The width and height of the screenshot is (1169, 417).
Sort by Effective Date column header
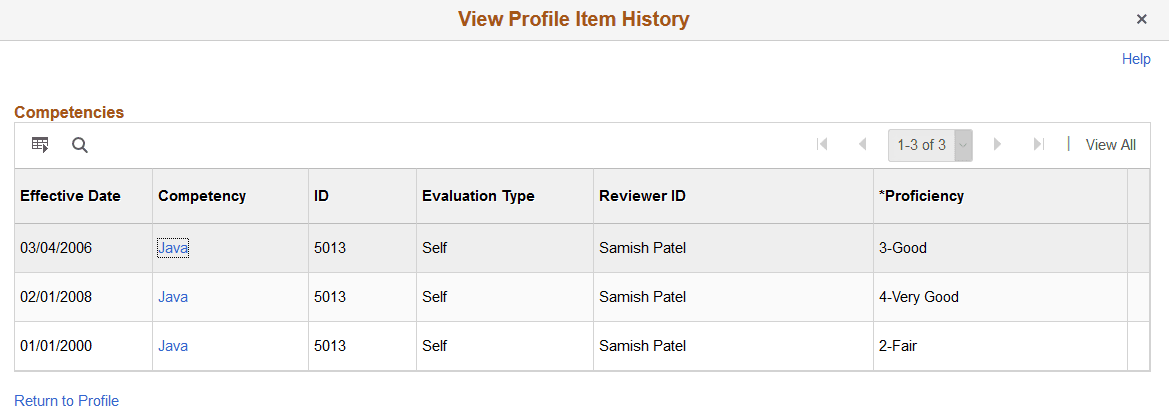click(x=70, y=196)
